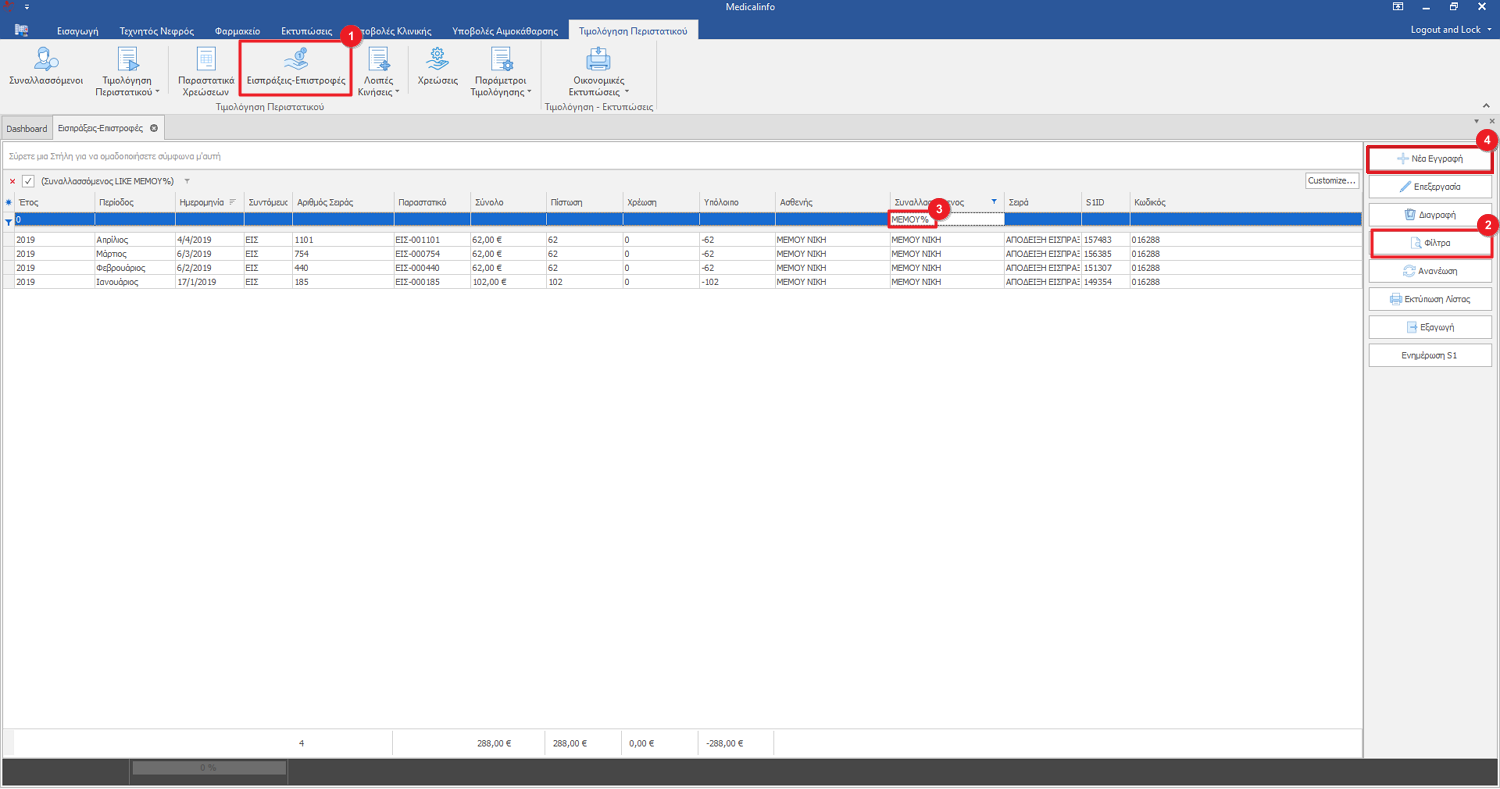Image resolution: width=1500 pixels, height=789 pixels.
Task: Click the Διαγραφή delete button
Action: pos(1430,215)
